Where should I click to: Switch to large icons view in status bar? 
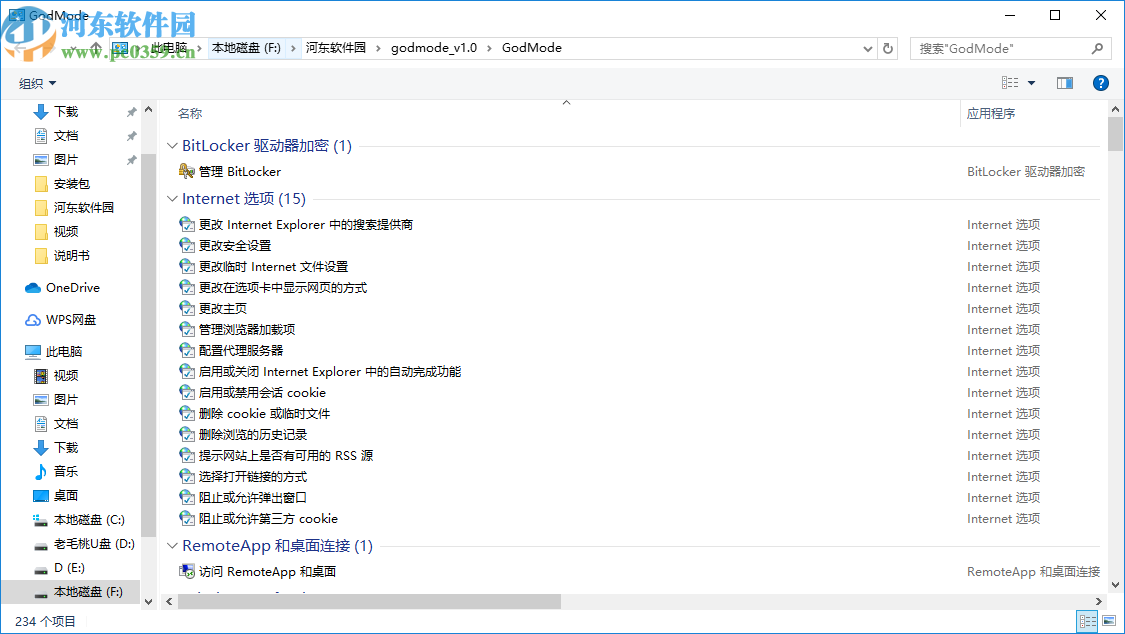tap(1109, 621)
